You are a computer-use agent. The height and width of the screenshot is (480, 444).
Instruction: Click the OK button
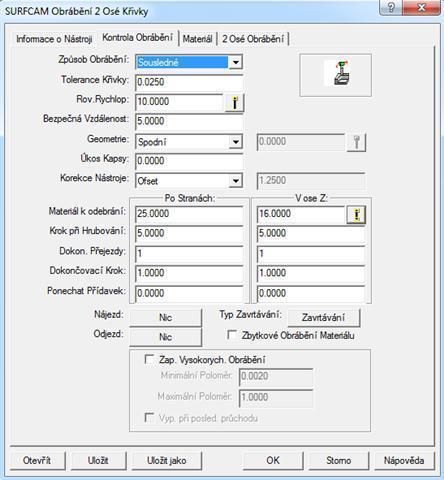(x=273, y=460)
